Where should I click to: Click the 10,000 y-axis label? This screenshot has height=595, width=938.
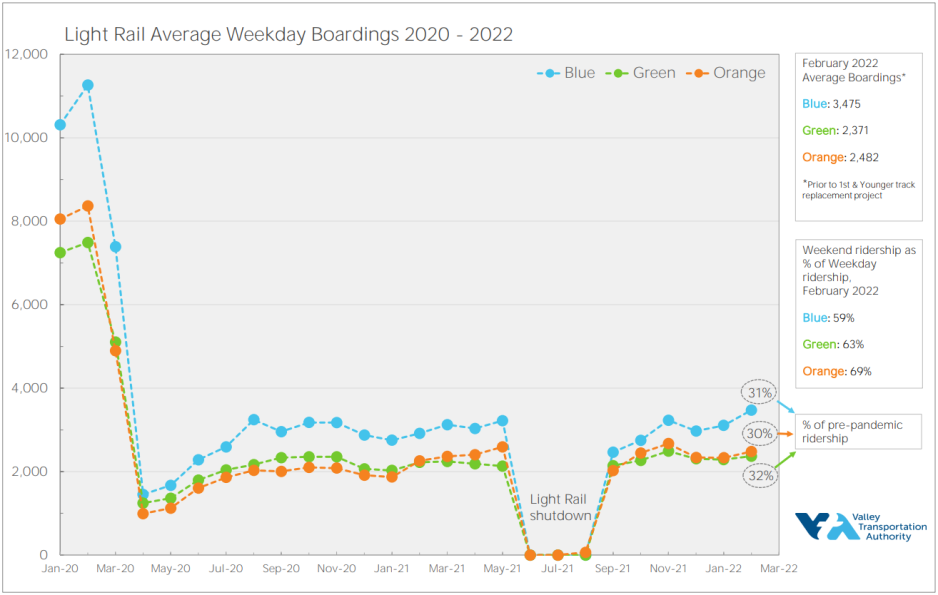[26, 138]
